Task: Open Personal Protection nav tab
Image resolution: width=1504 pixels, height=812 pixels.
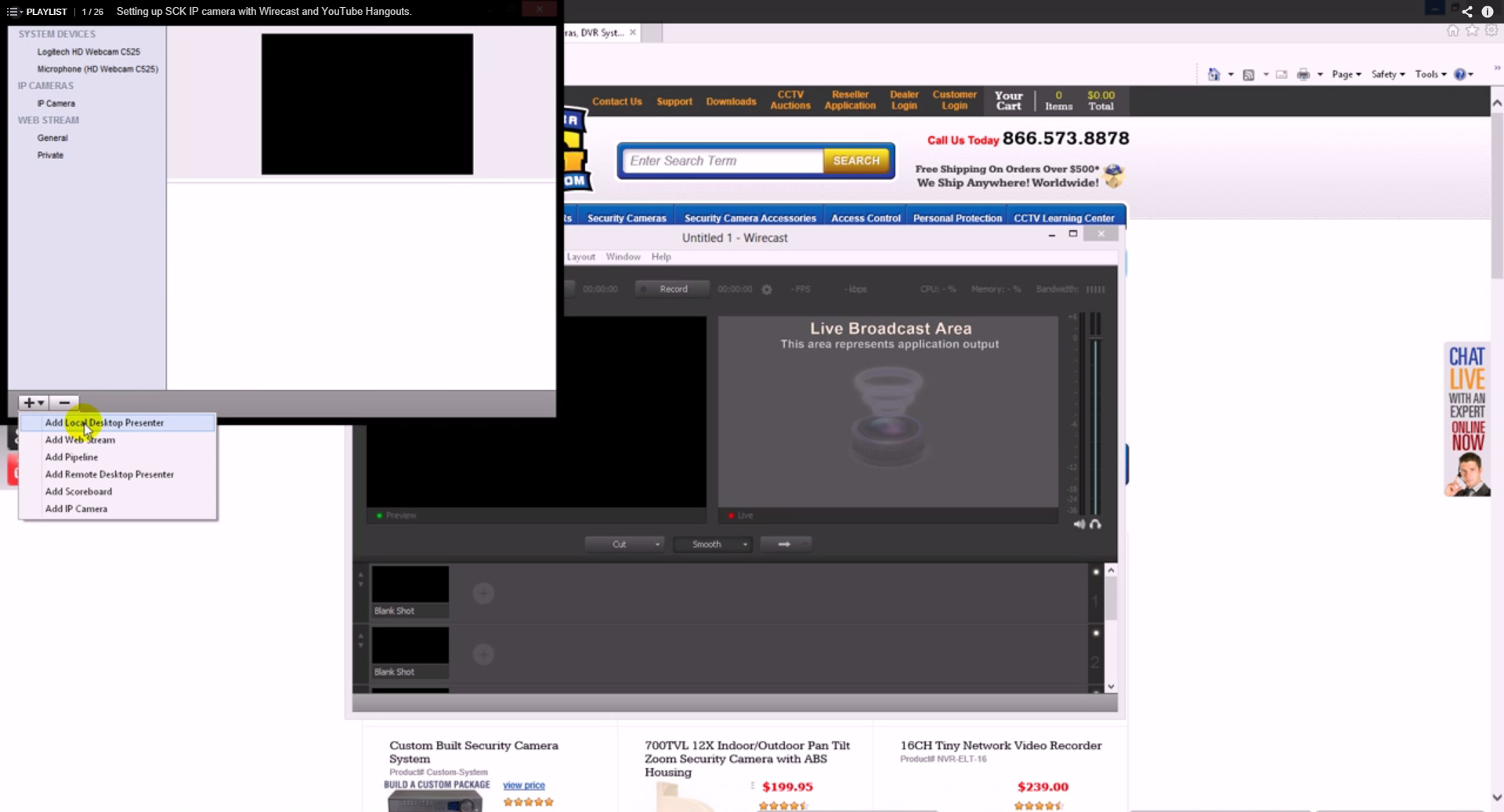Action: coord(957,218)
